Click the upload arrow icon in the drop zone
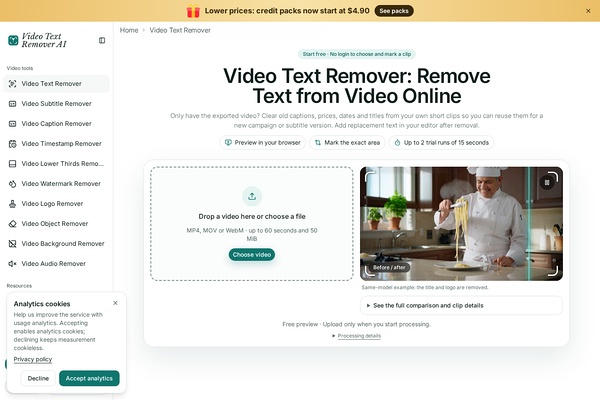 (x=252, y=196)
